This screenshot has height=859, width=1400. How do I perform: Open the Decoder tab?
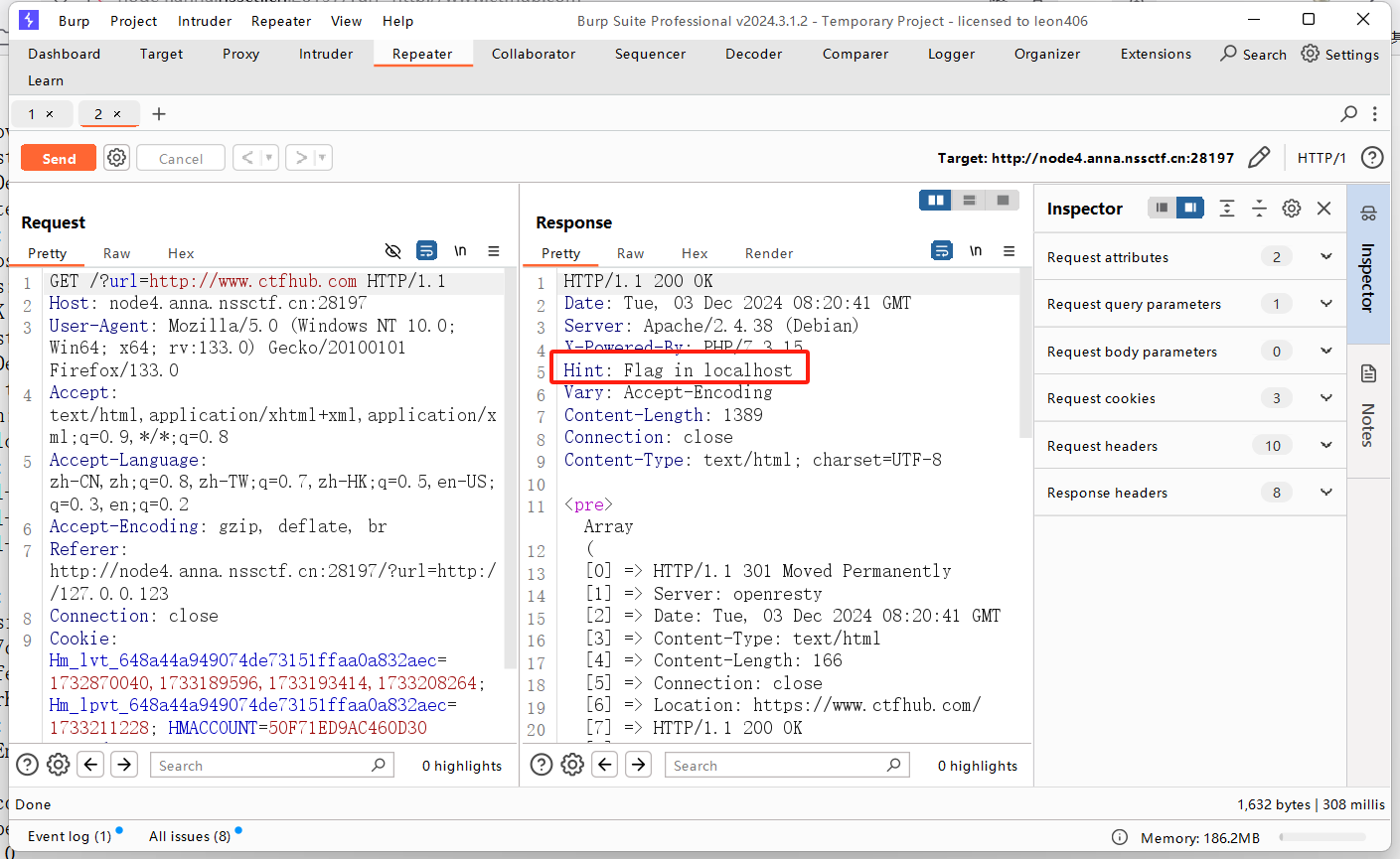754,54
